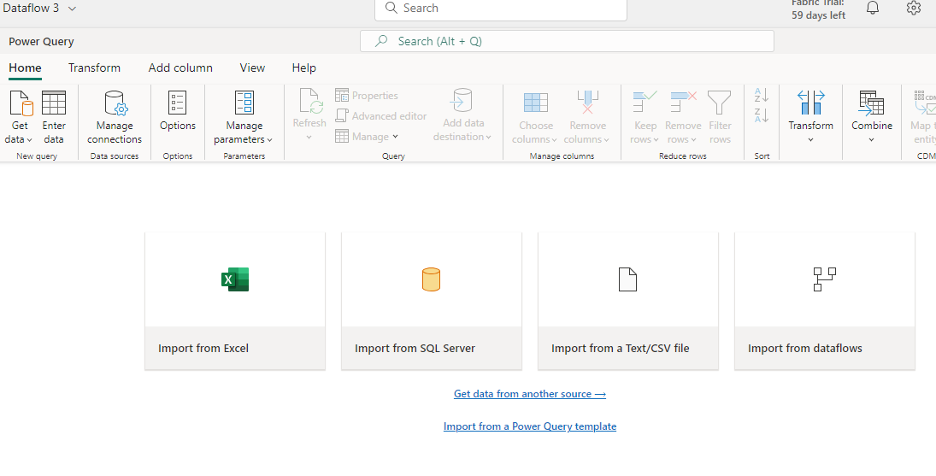Switch to the Help tab
Screen dimensions: 936x476
[x=304, y=68]
